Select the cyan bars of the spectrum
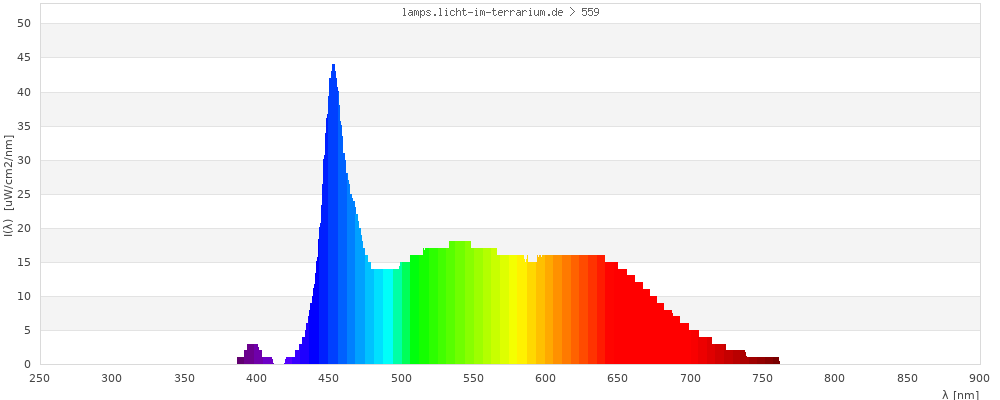 pyautogui.click(x=384, y=318)
